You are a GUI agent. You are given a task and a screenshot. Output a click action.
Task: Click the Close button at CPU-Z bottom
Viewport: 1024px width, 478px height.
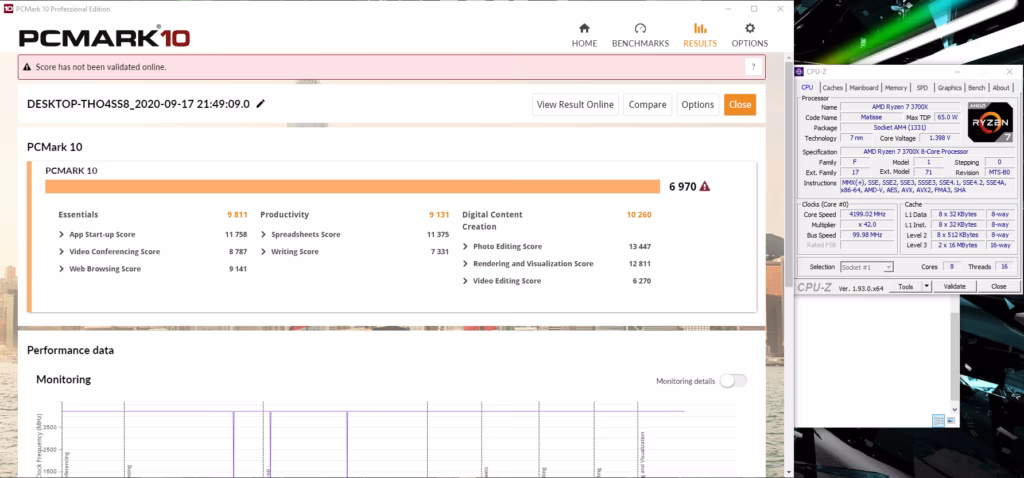(x=999, y=287)
